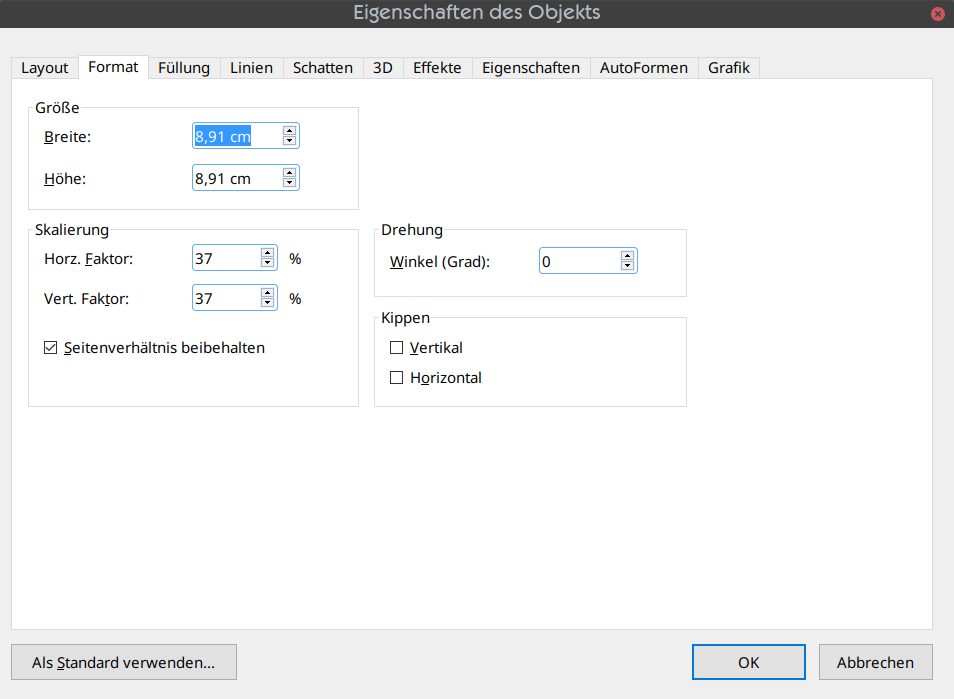This screenshot has width=954, height=699.
Task: Open the Grafik tab
Action: 729,68
